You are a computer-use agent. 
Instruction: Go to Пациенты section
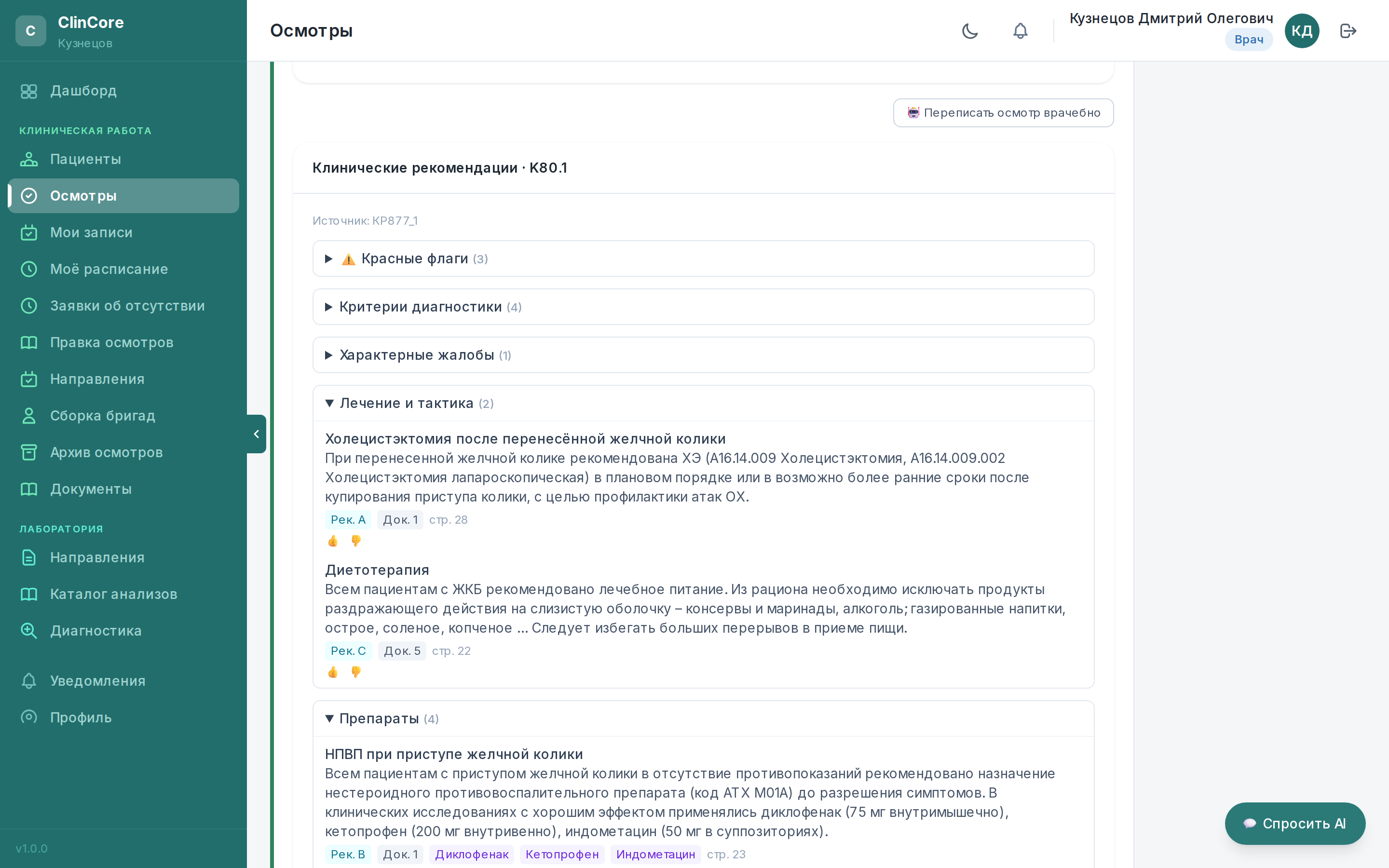click(x=123, y=159)
